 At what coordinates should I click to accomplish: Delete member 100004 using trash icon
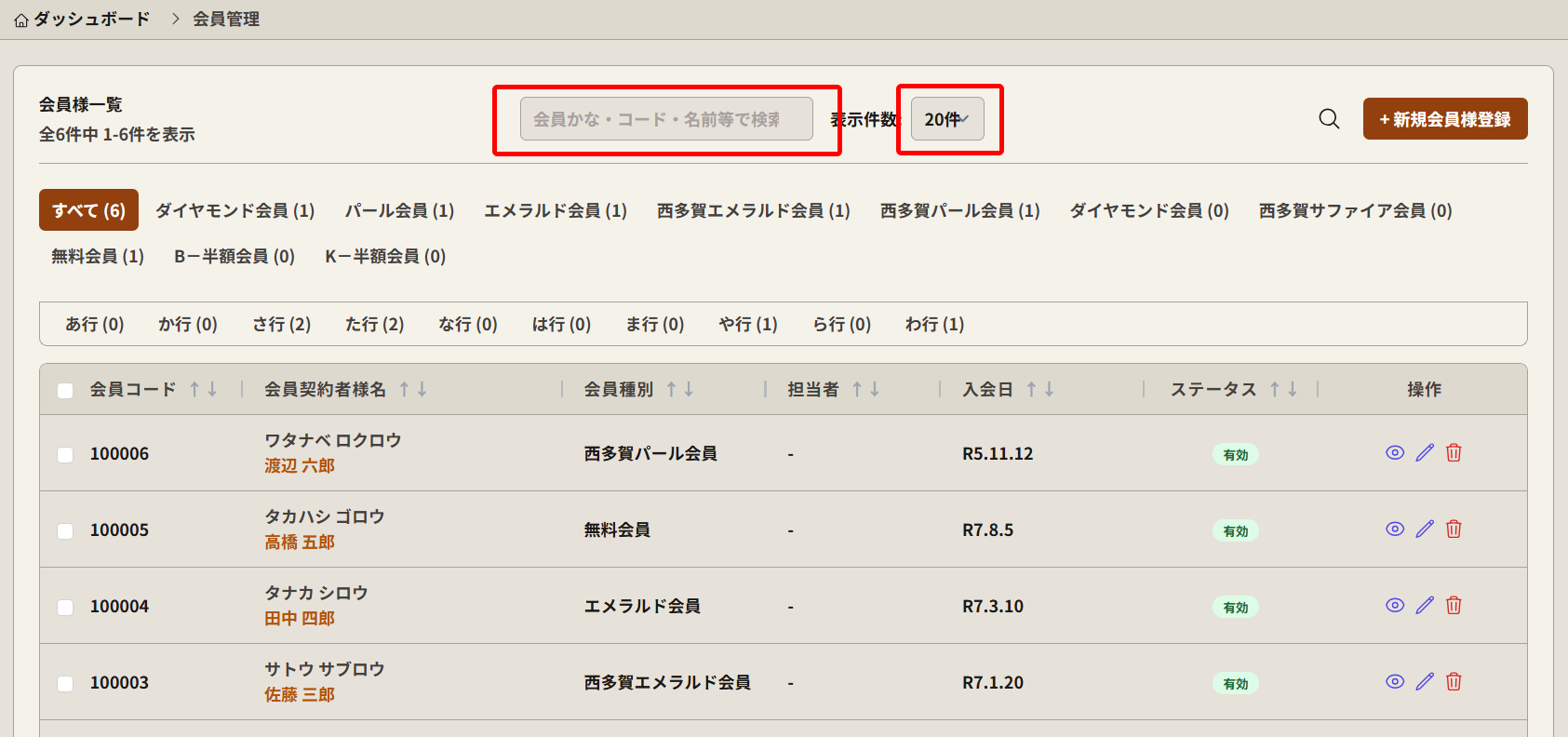[x=1454, y=606]
